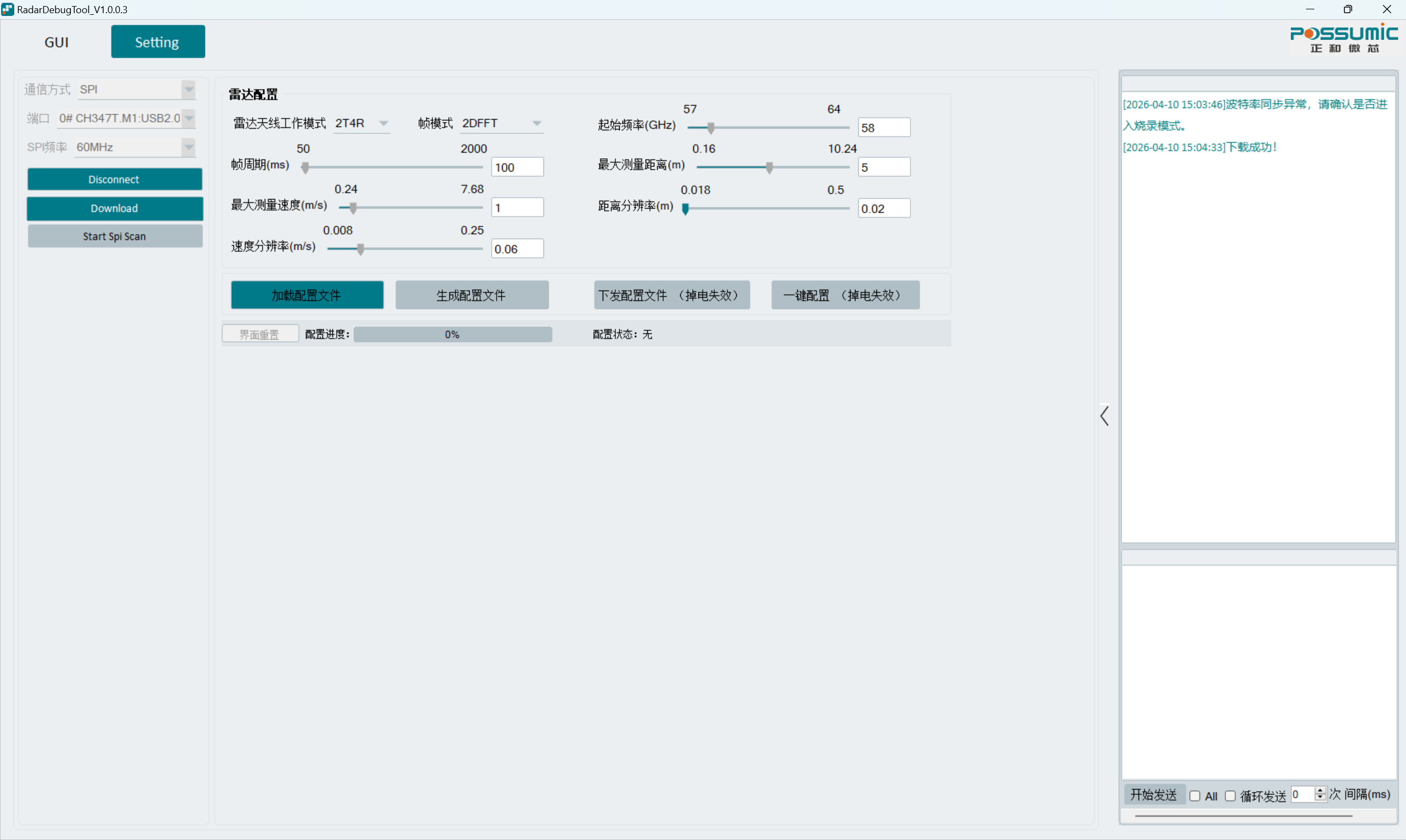Increment the send count spinner arrow
This screenshot has width=1406, height=840.
point(1320,790)
